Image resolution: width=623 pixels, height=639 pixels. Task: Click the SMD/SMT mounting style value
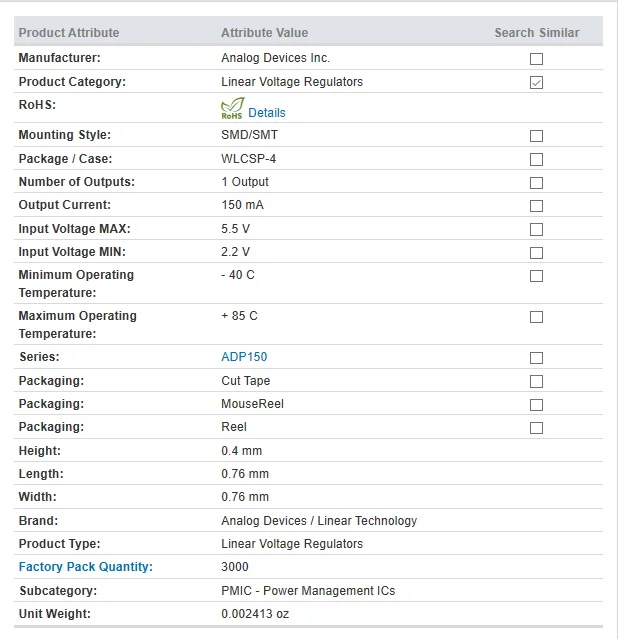(x=249, y=135)
